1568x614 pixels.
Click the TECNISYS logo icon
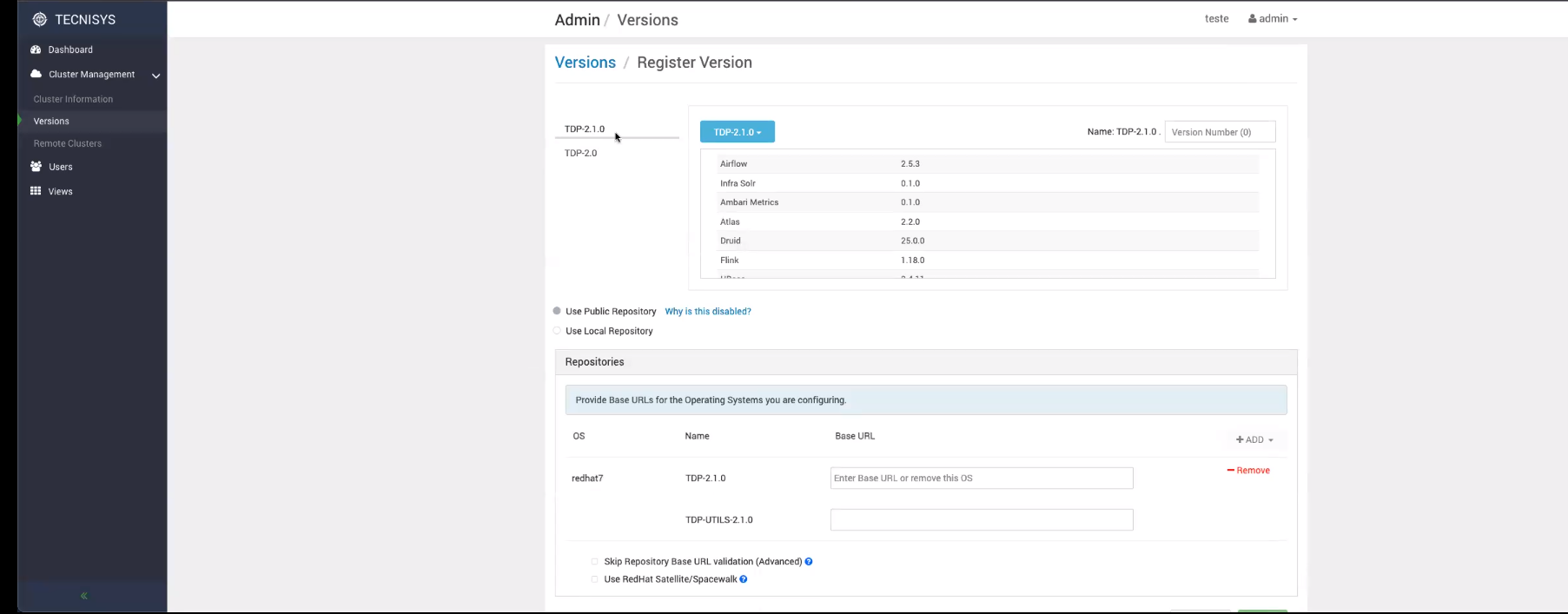pyautogui.click(x=39, y=19)
